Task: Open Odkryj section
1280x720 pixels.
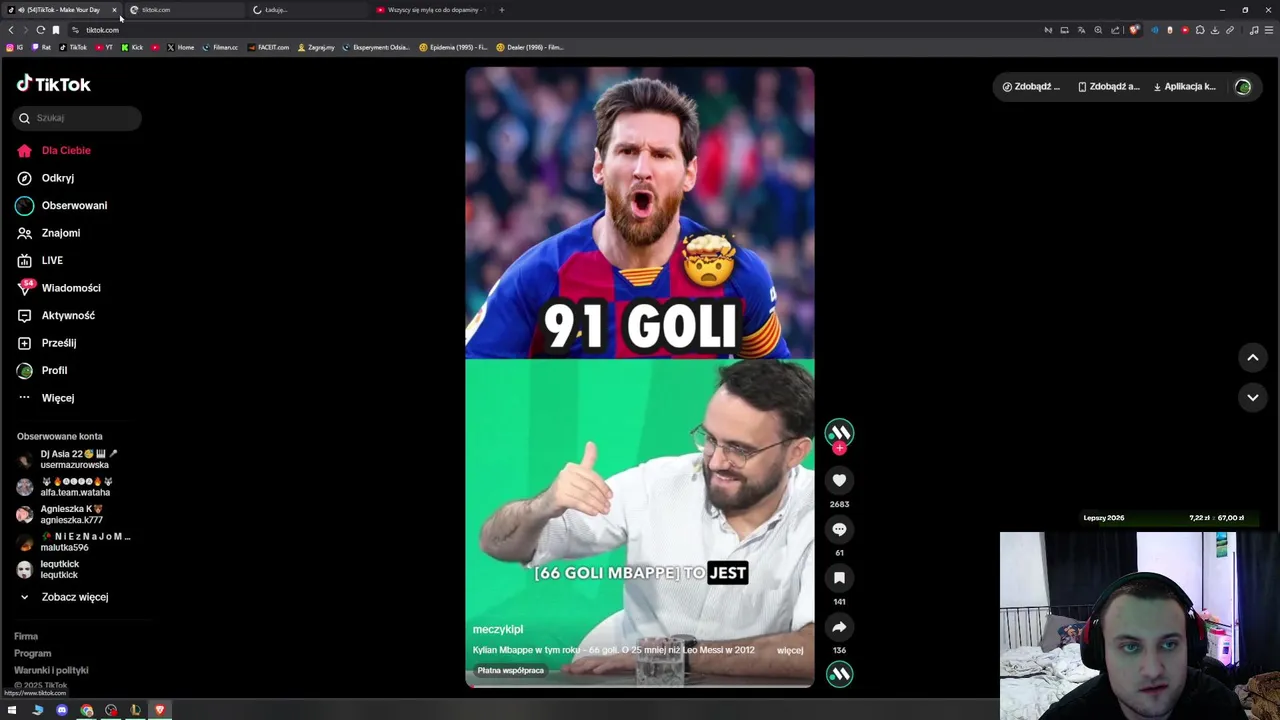Action: point(45,178)
